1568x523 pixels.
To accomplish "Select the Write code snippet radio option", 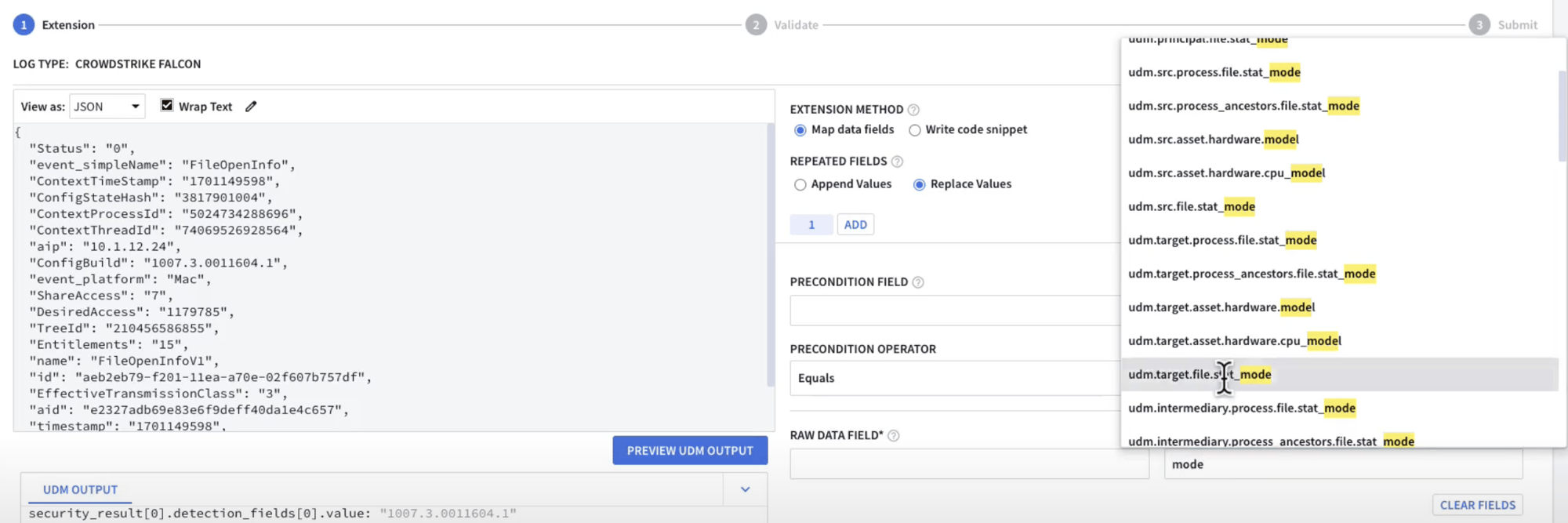I will pyautogui.click(x=915, y=130).
